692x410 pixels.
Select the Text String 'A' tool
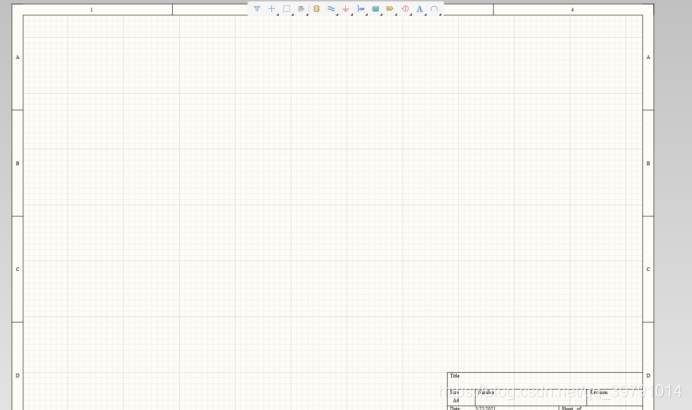pyautogui.click(x=419, y=9)
